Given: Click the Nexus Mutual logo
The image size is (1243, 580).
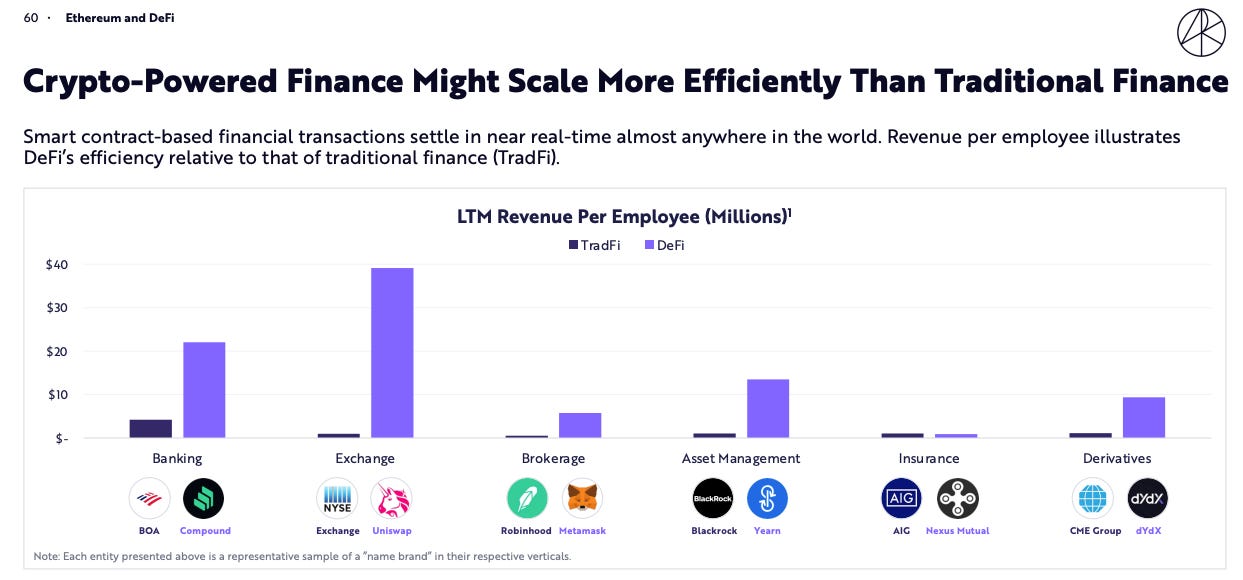Looking at the screenshot, I should 957,498.
